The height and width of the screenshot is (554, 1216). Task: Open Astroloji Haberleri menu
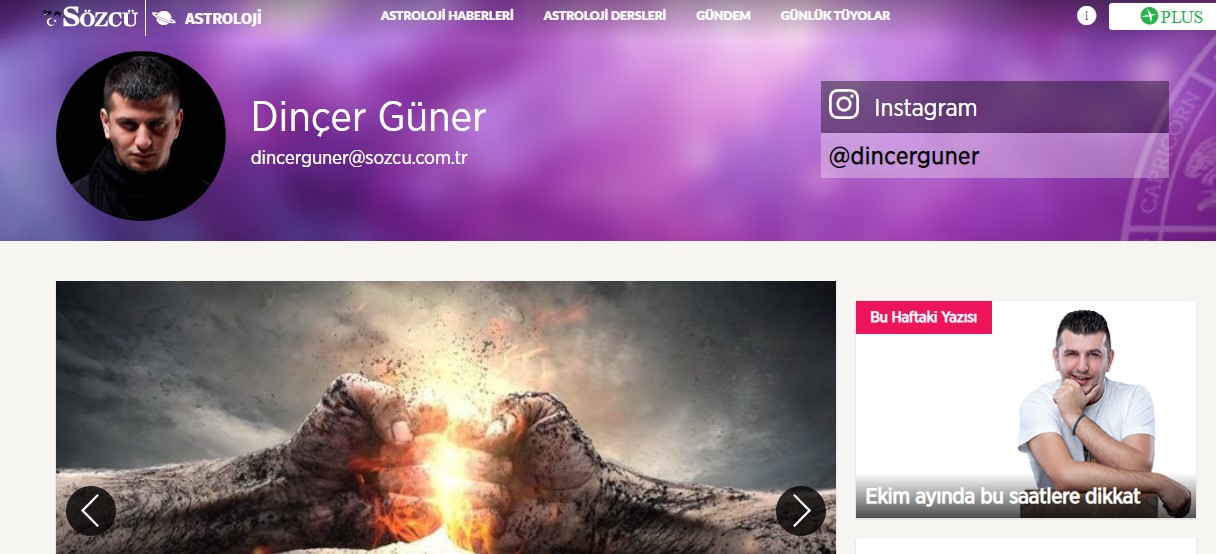pyautogui.click(x=447, y=16)
